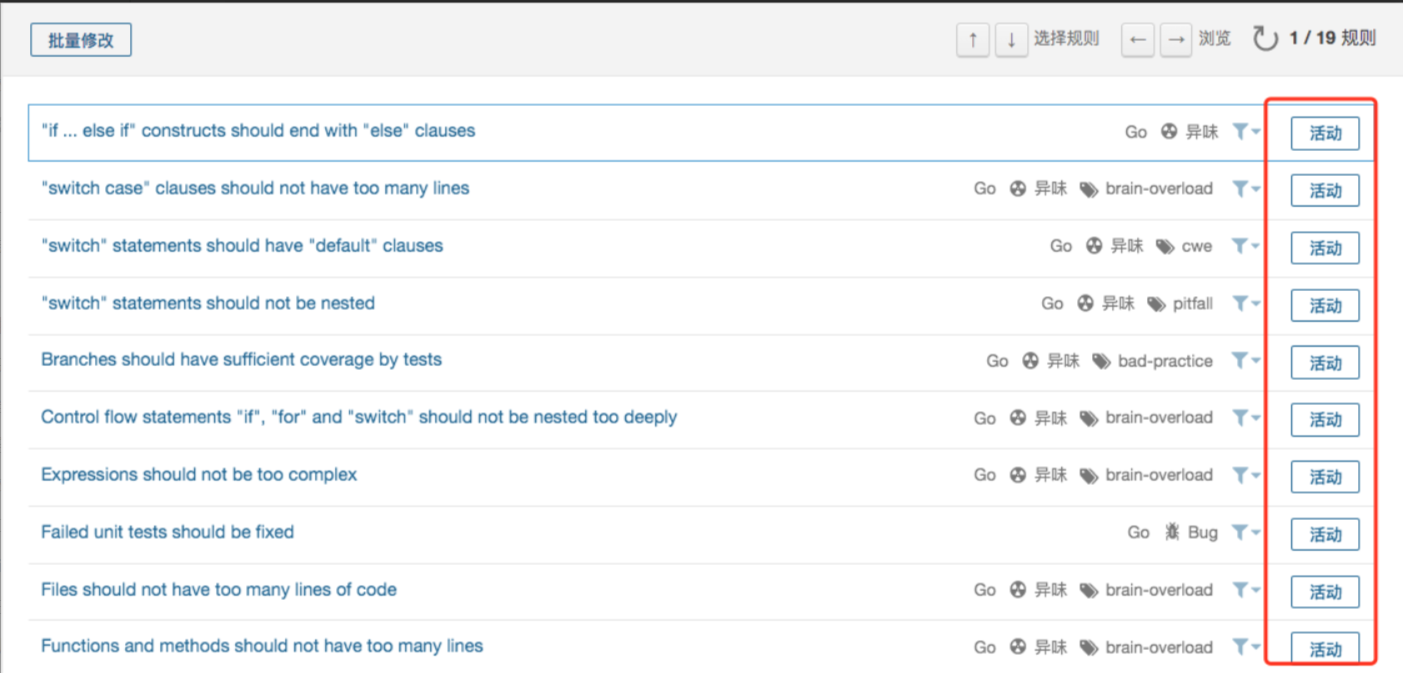
Task: Open filter dropdown for "switch case" clauses rule
Action: pos(1246,188)
